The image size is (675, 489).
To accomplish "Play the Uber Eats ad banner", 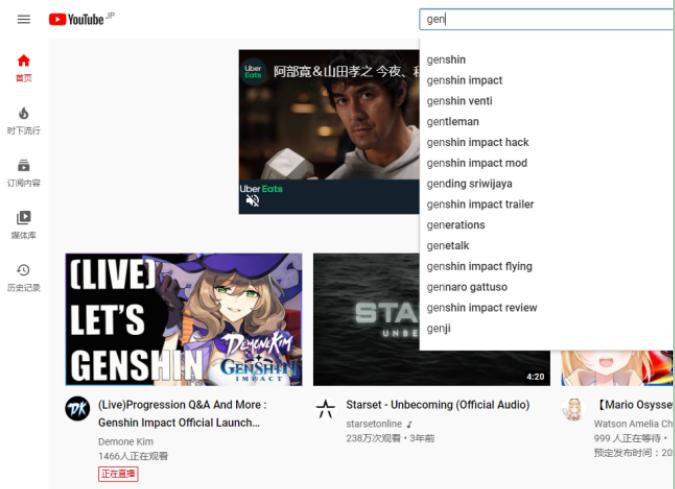I will coord(328,120).
